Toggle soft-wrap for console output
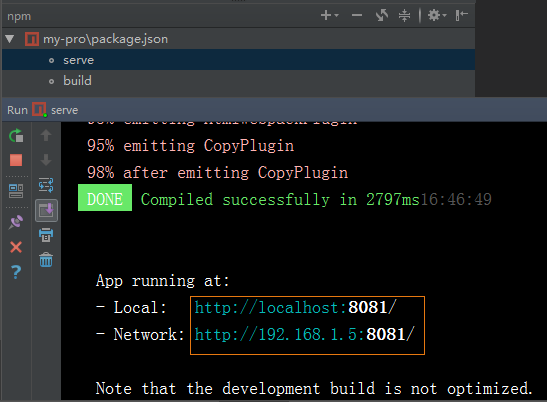The width and height of the screenshot is (547, 402). coord(46,185)
